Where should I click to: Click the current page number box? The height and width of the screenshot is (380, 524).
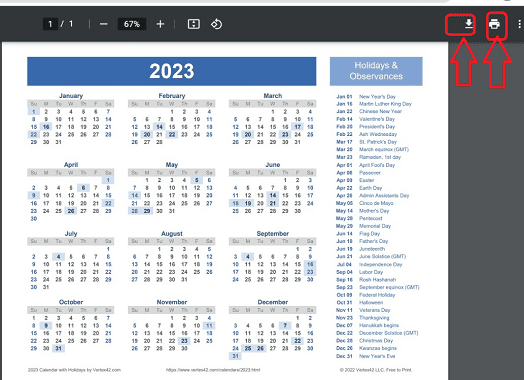coord(50,24)
